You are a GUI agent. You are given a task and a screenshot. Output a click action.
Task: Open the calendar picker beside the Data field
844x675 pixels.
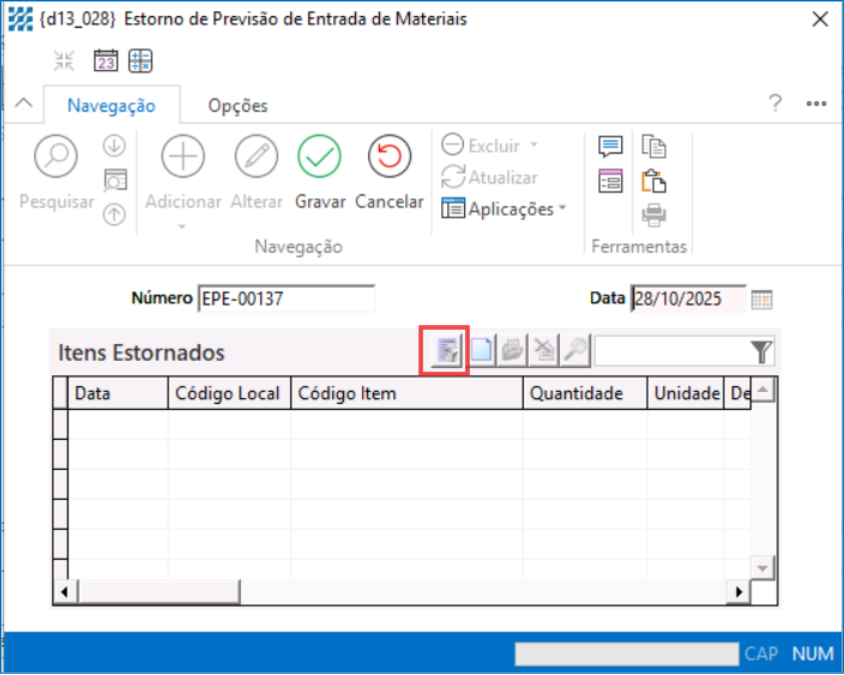(762, 299)
